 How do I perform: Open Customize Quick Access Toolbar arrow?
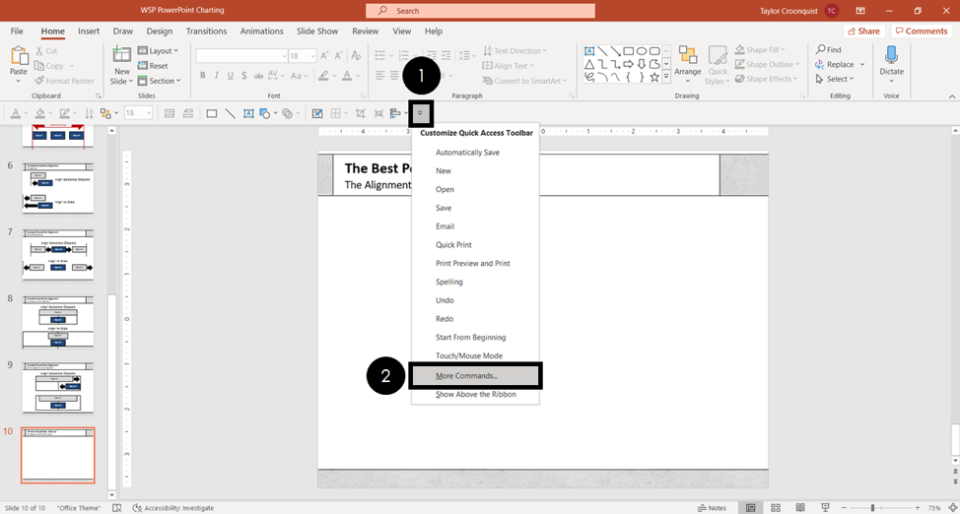[421, 113]
